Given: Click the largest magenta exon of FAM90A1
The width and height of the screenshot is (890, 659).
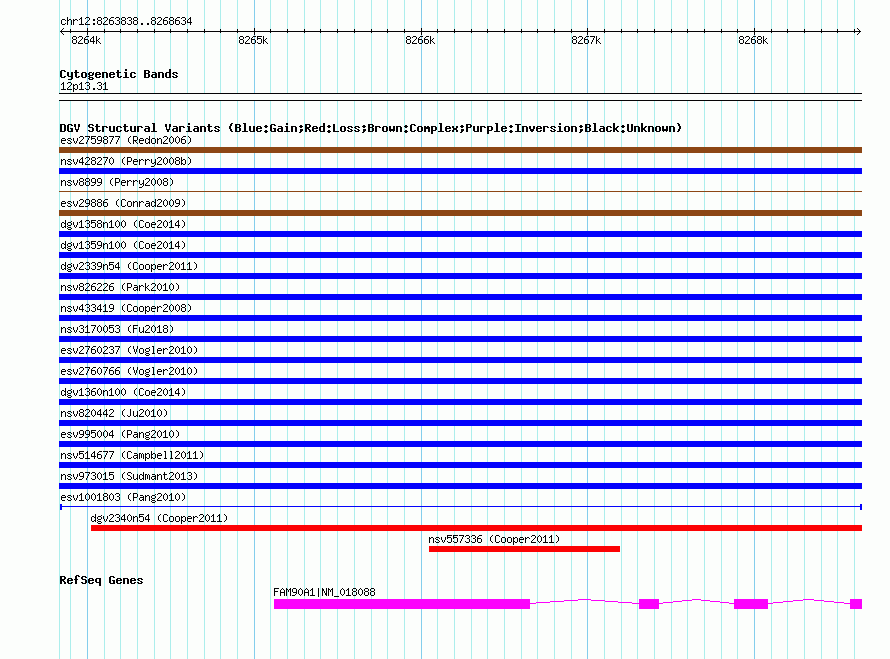Looking at the screenshot, I should (401, 604).
